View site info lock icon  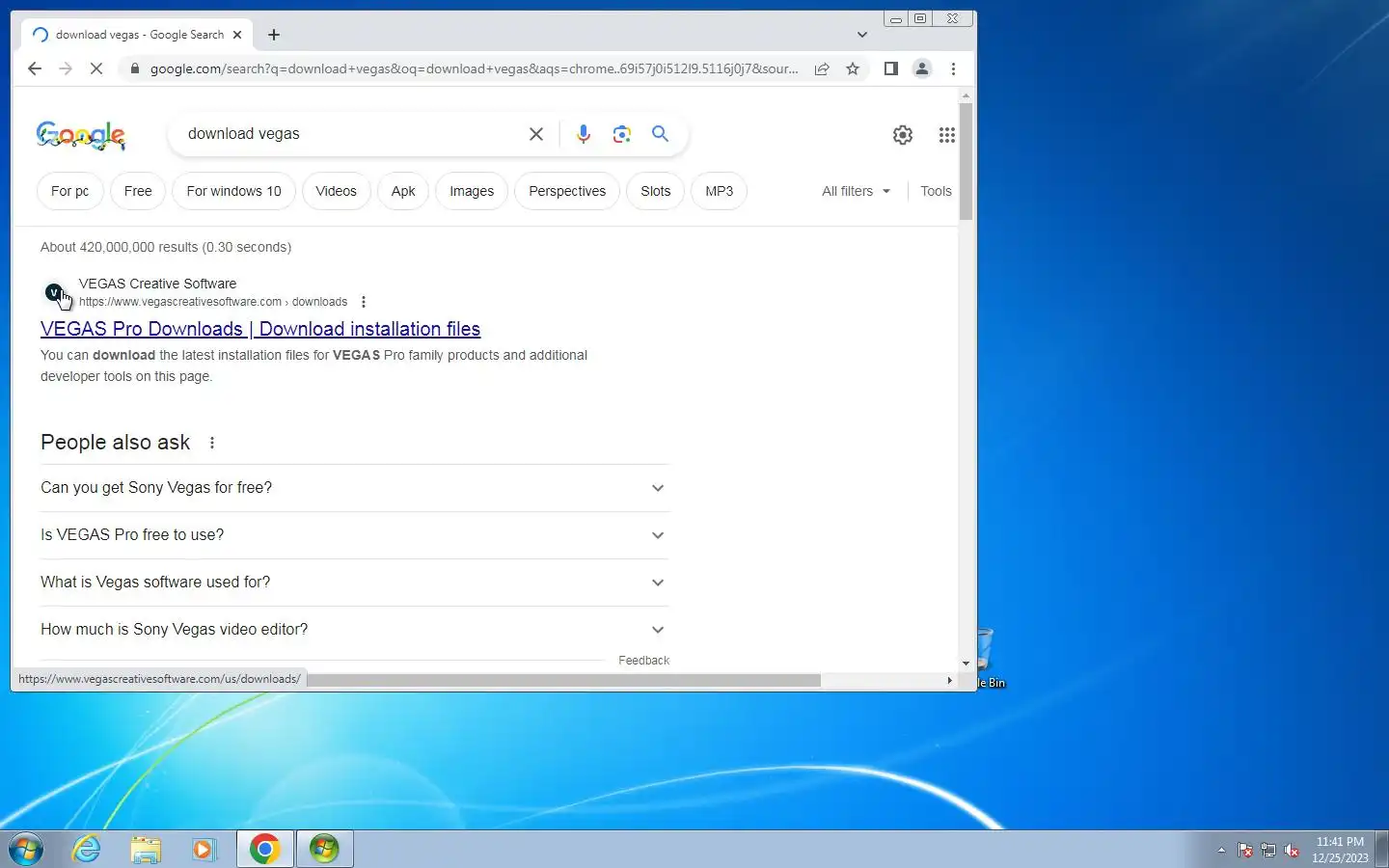(135, 68)
